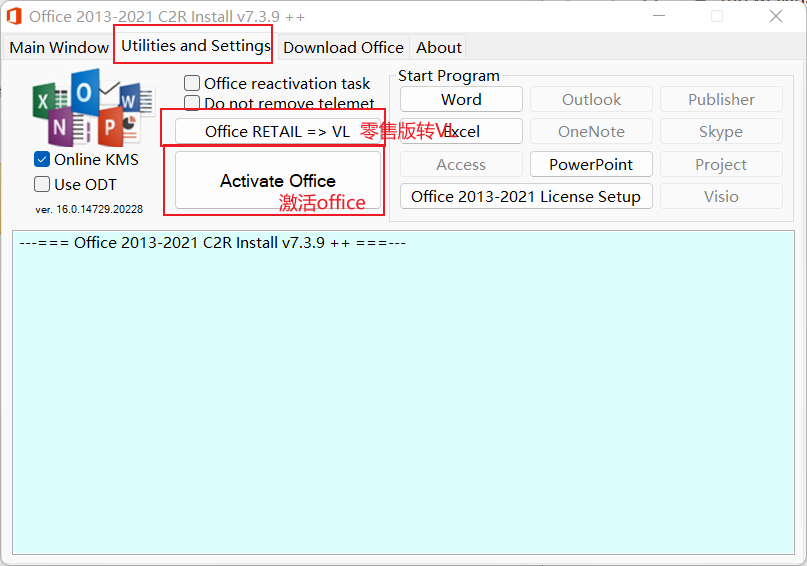This screenshot has height=566, width=807.
Task: Select the Utilities and Settings tab
Action: point(195,46)
